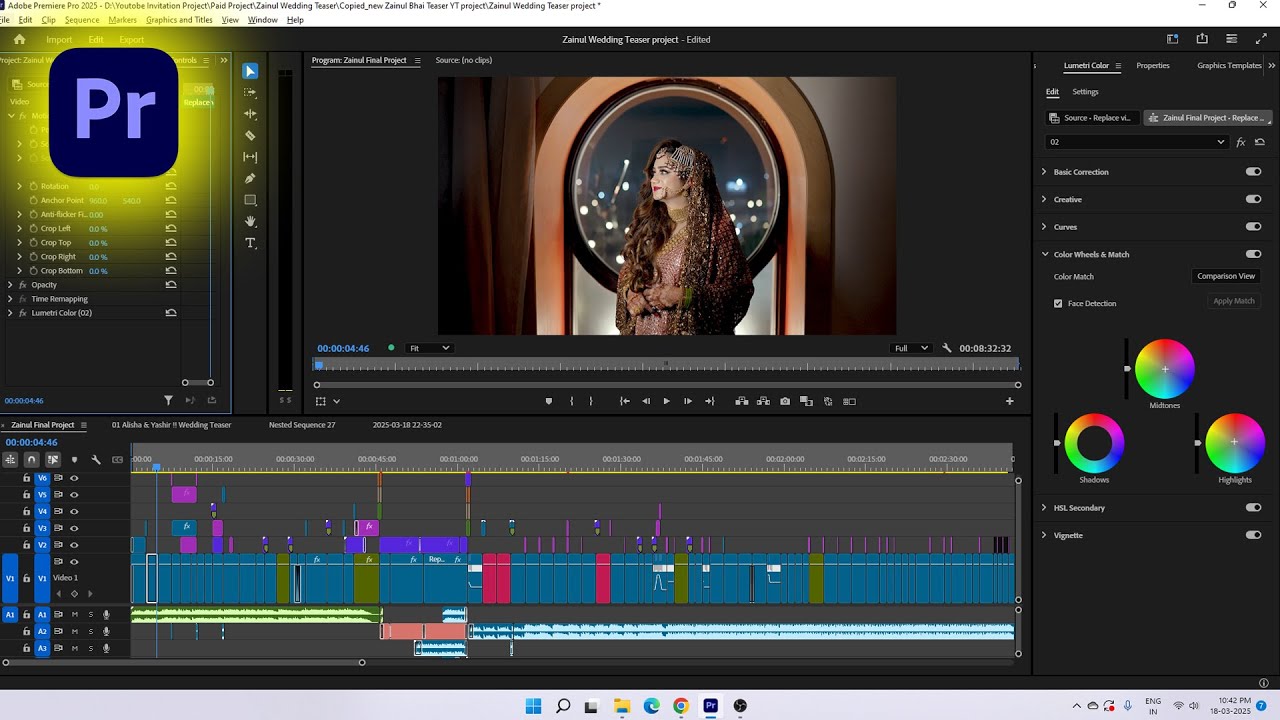
Task: Expand the HSL Secondary section
Action: 1044,508
